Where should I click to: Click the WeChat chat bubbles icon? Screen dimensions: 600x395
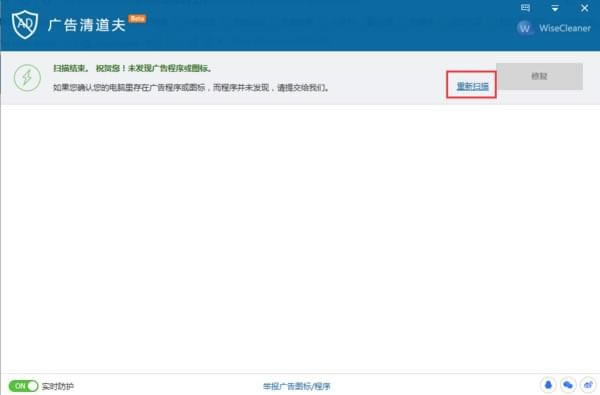(568, 385)
